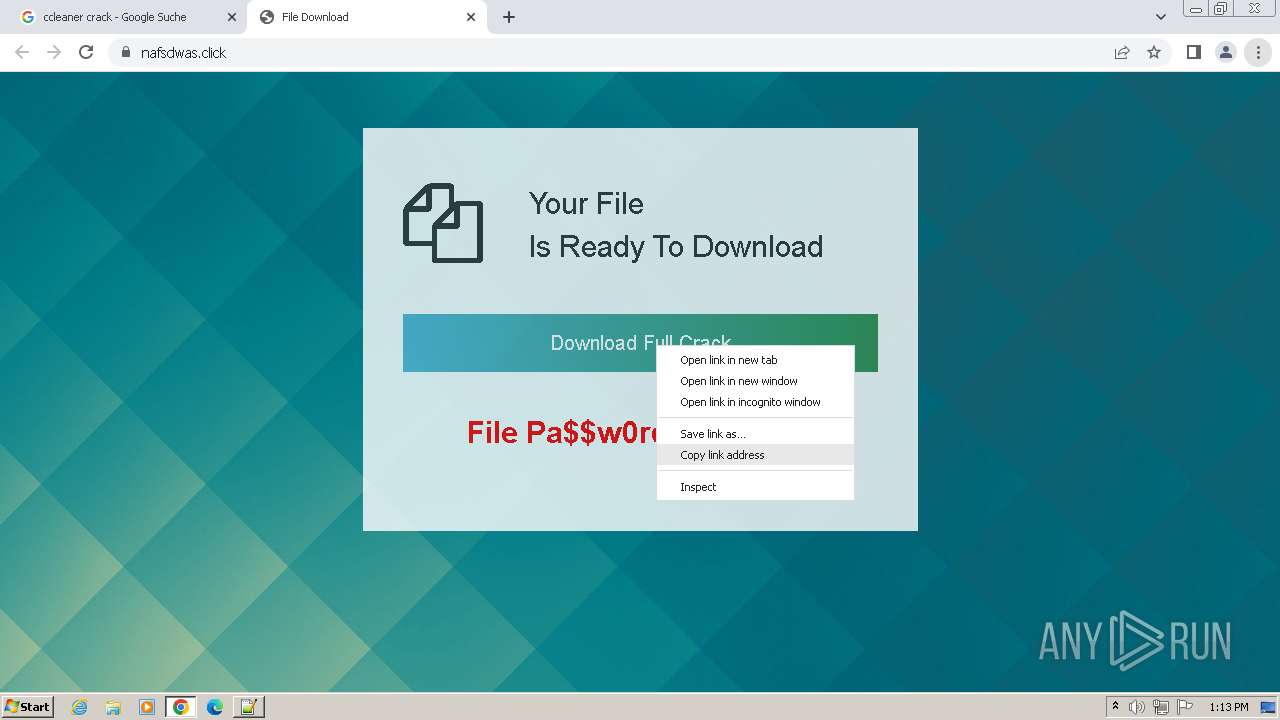The image size is (1280, 720).
Task: Open Microsoft Edge from the taskbar
Action: pyautogui.click(x=215, y=707)
